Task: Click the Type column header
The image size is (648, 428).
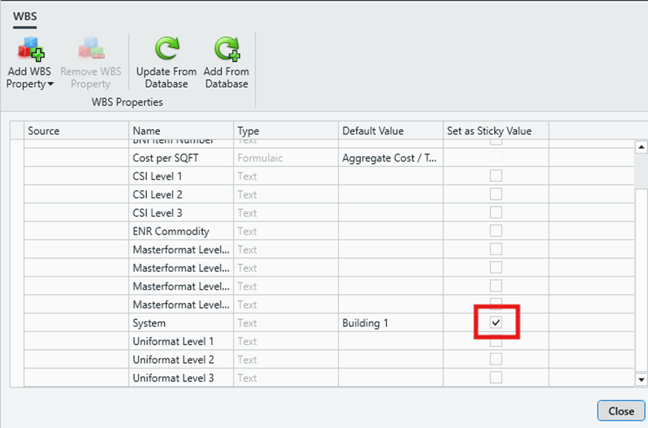Action: 285,131
